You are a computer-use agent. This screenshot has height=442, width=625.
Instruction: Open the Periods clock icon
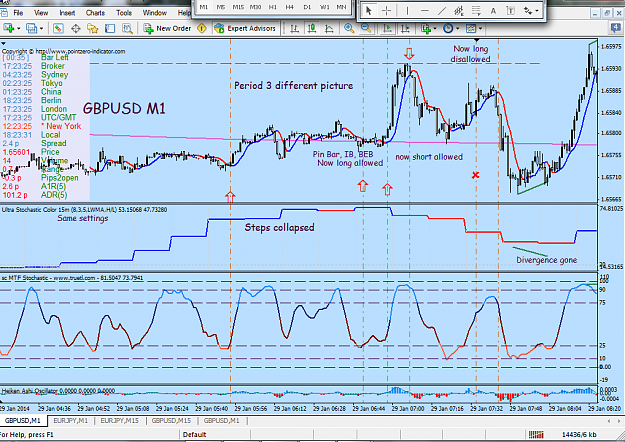pyautogui.click(x=448, y=28)
